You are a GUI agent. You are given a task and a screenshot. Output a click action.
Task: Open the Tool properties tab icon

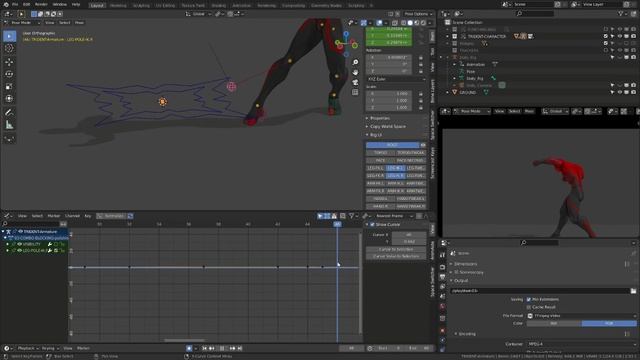point(442,255)
